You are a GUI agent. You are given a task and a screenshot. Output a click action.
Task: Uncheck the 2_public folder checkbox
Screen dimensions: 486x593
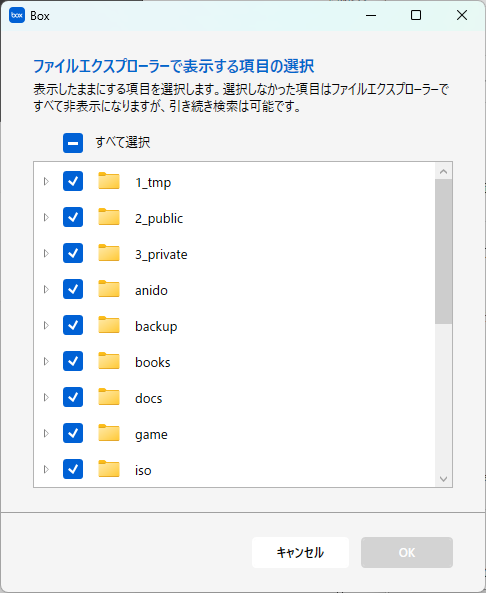pos(73,217)
